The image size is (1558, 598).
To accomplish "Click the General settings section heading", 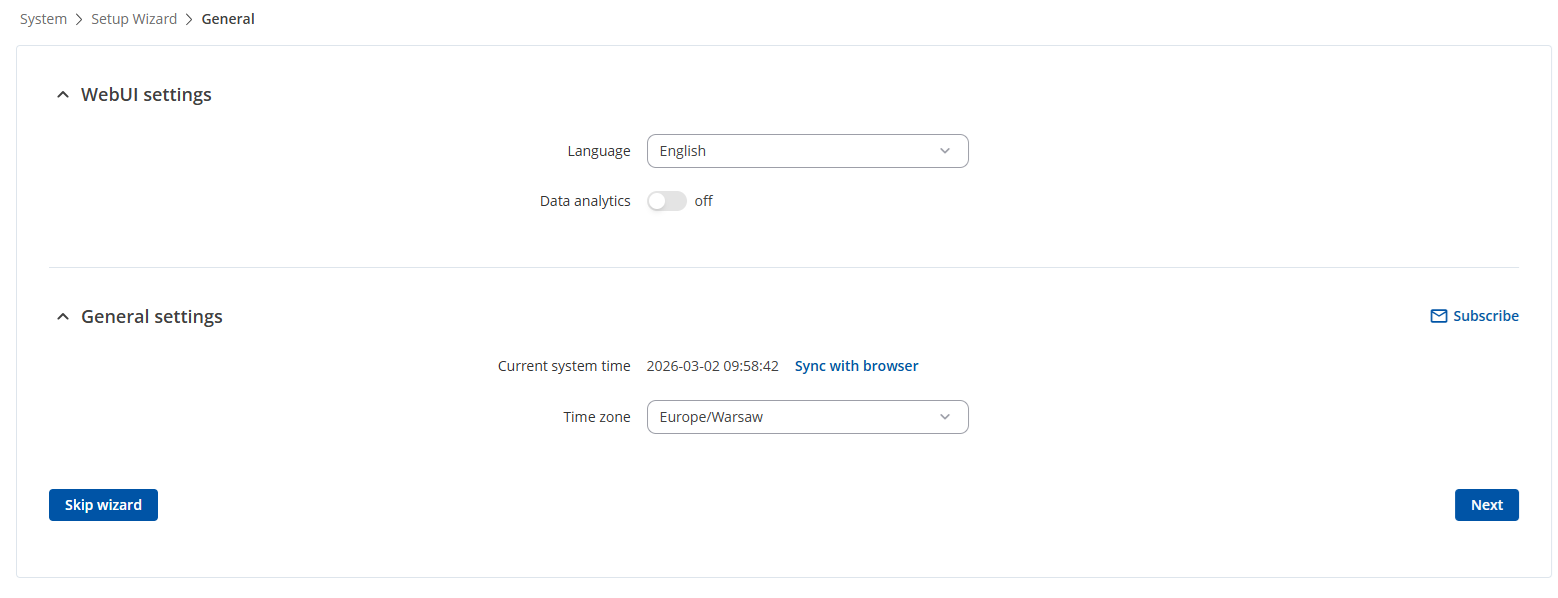I will [x=152, y=317].
